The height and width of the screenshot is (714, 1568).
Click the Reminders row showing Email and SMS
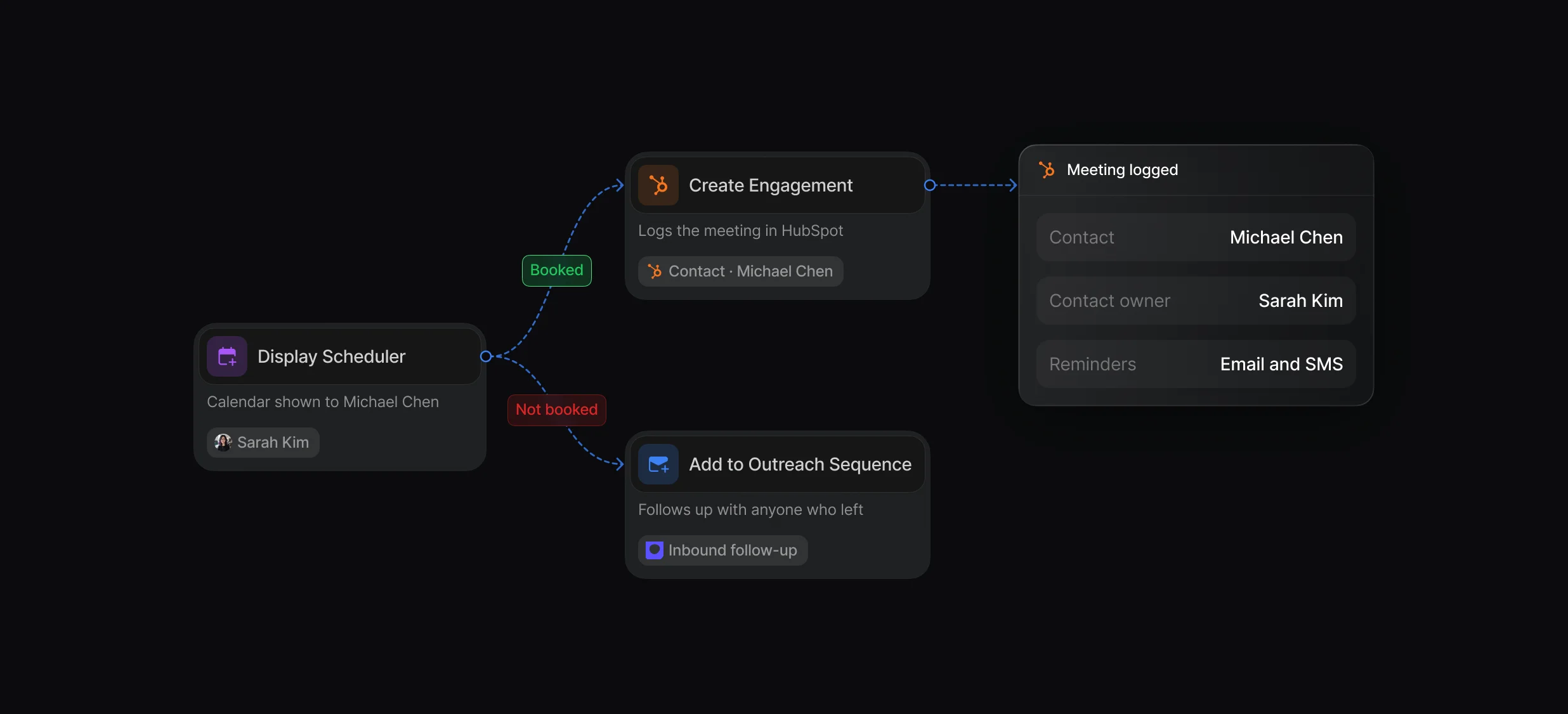point(1196,364)
